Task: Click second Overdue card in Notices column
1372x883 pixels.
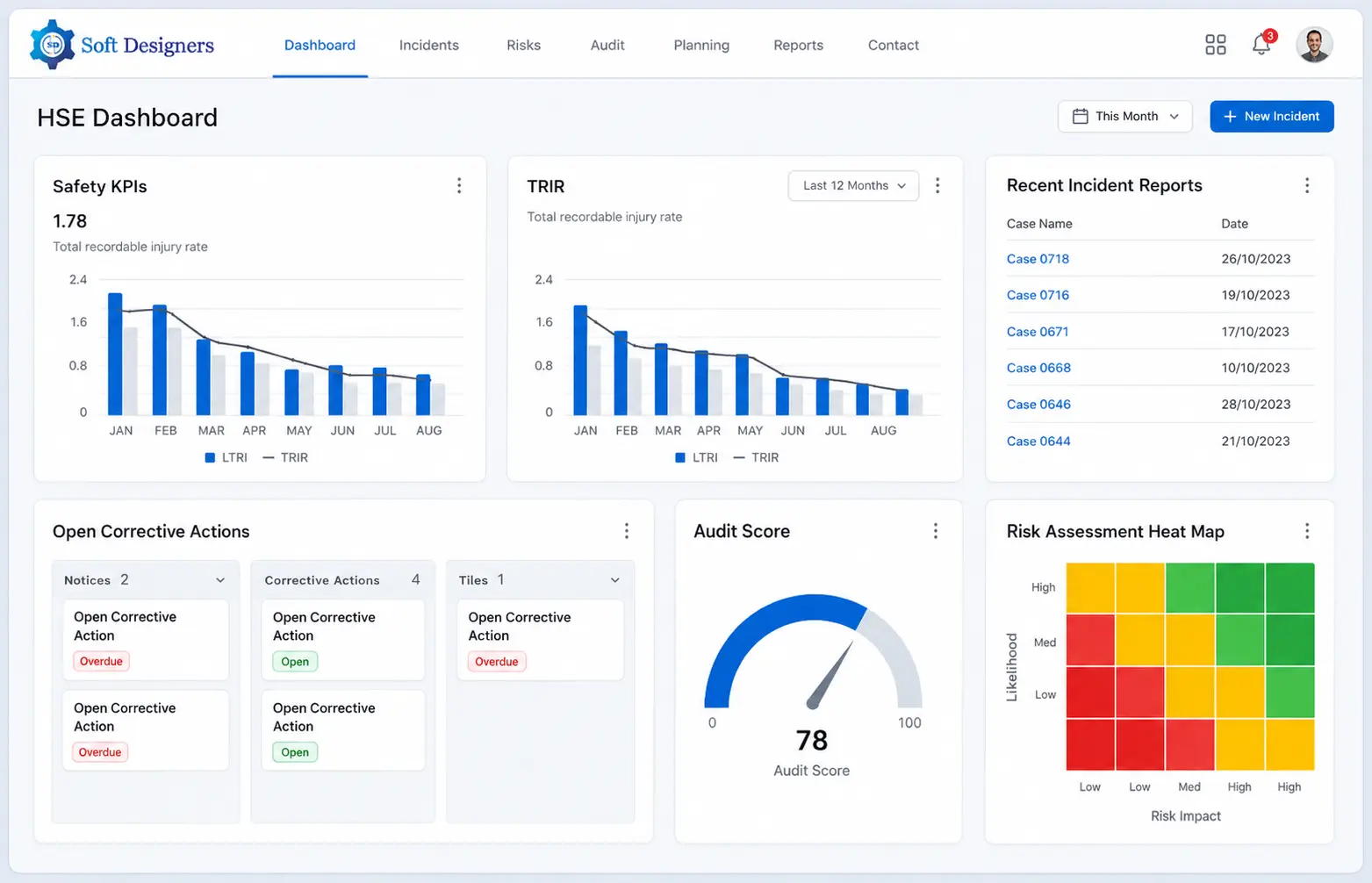Action: (x=146, y=730)
